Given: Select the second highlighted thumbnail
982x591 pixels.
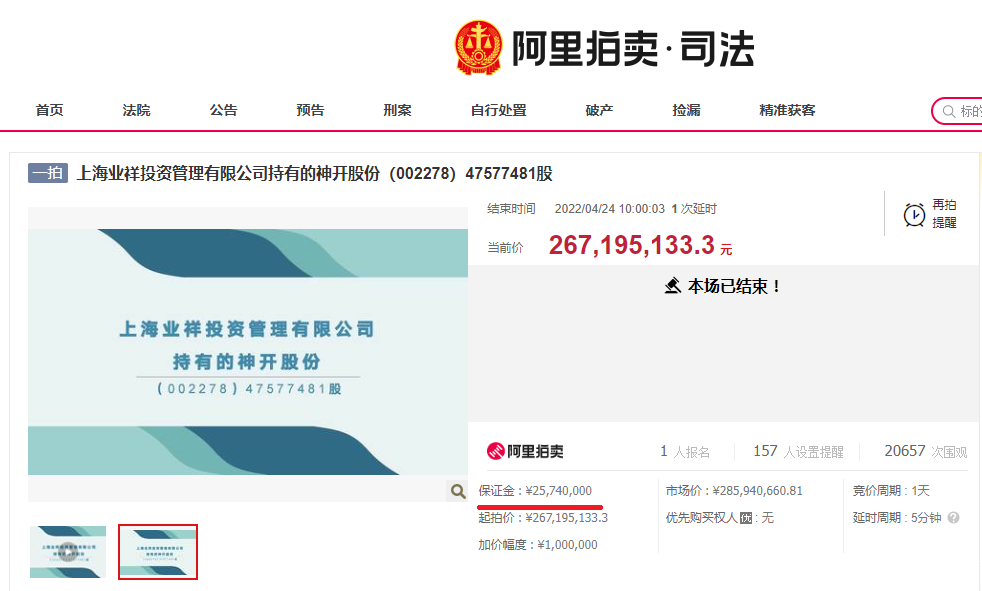Looking at the screenshot, I should pyautogui.click(x=158, y=552).
